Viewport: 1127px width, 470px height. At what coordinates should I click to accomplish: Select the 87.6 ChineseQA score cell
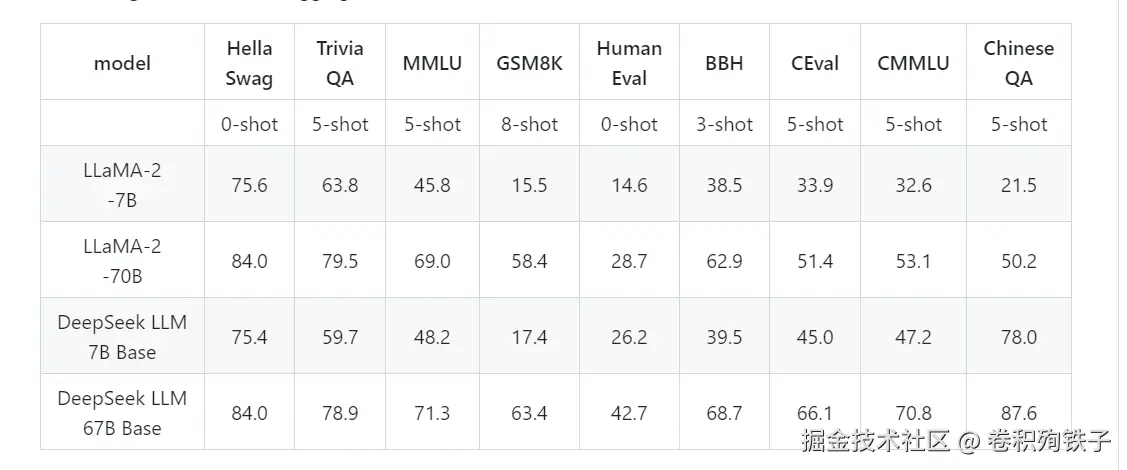[x=1018, y=412]
